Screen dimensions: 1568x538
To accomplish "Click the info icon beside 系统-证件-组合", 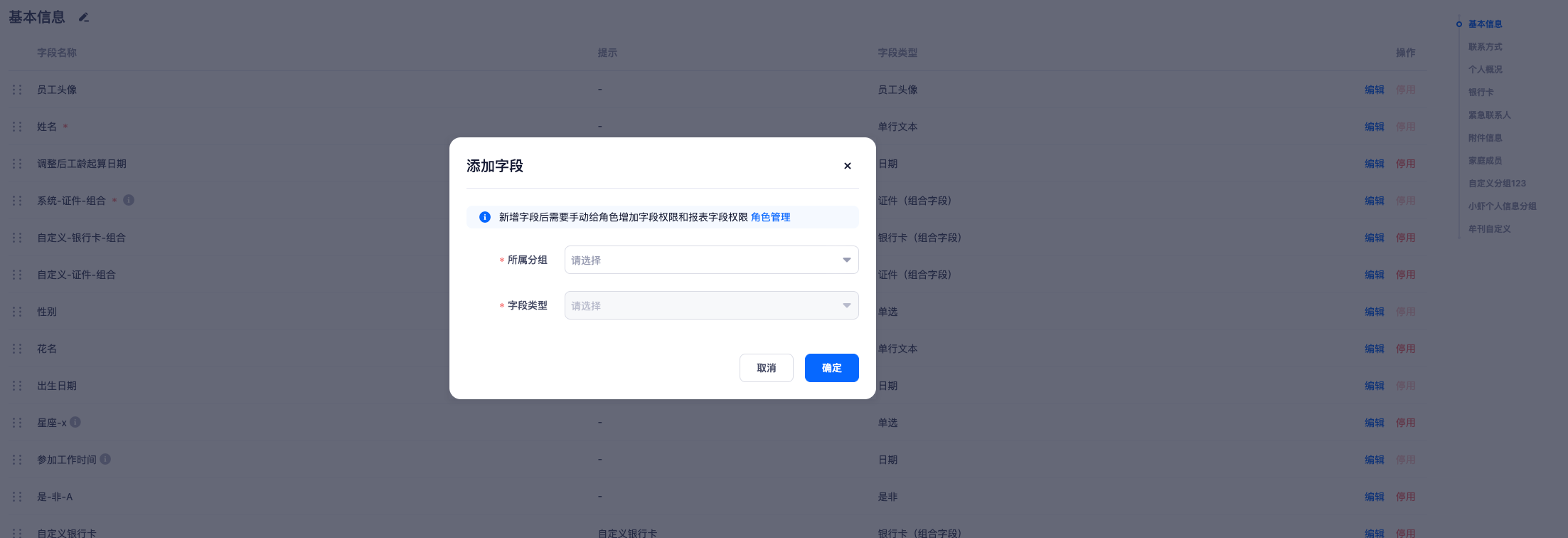I will click(129, 200).
